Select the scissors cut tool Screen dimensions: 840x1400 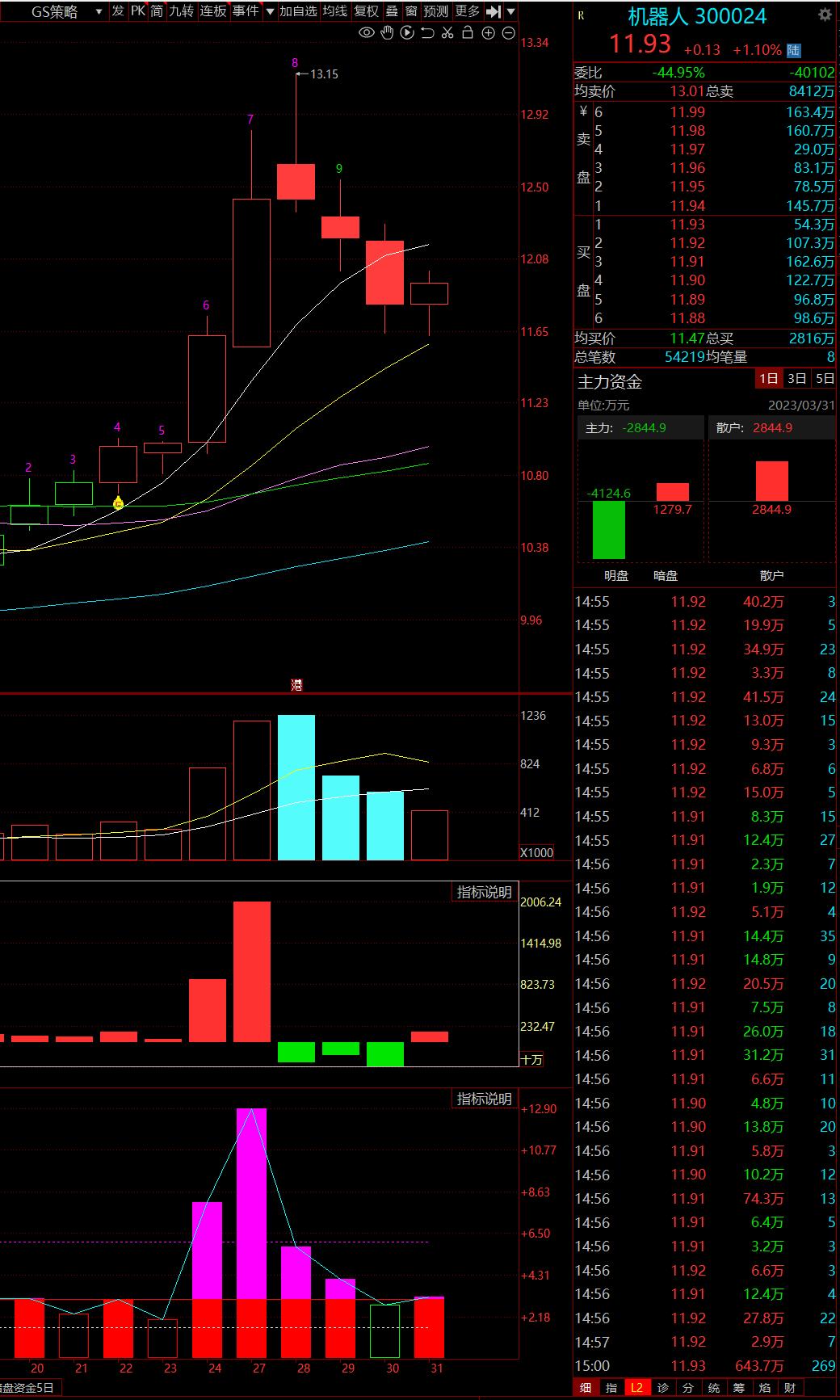pyautogui.click(x=447, y=33)
